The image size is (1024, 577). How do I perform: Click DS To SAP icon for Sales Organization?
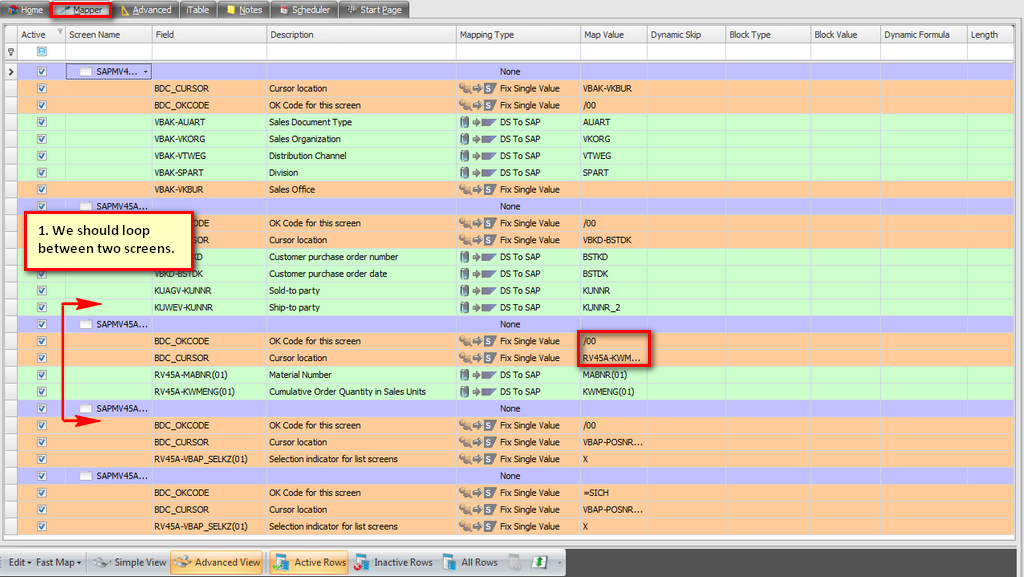tap(477, 139)
